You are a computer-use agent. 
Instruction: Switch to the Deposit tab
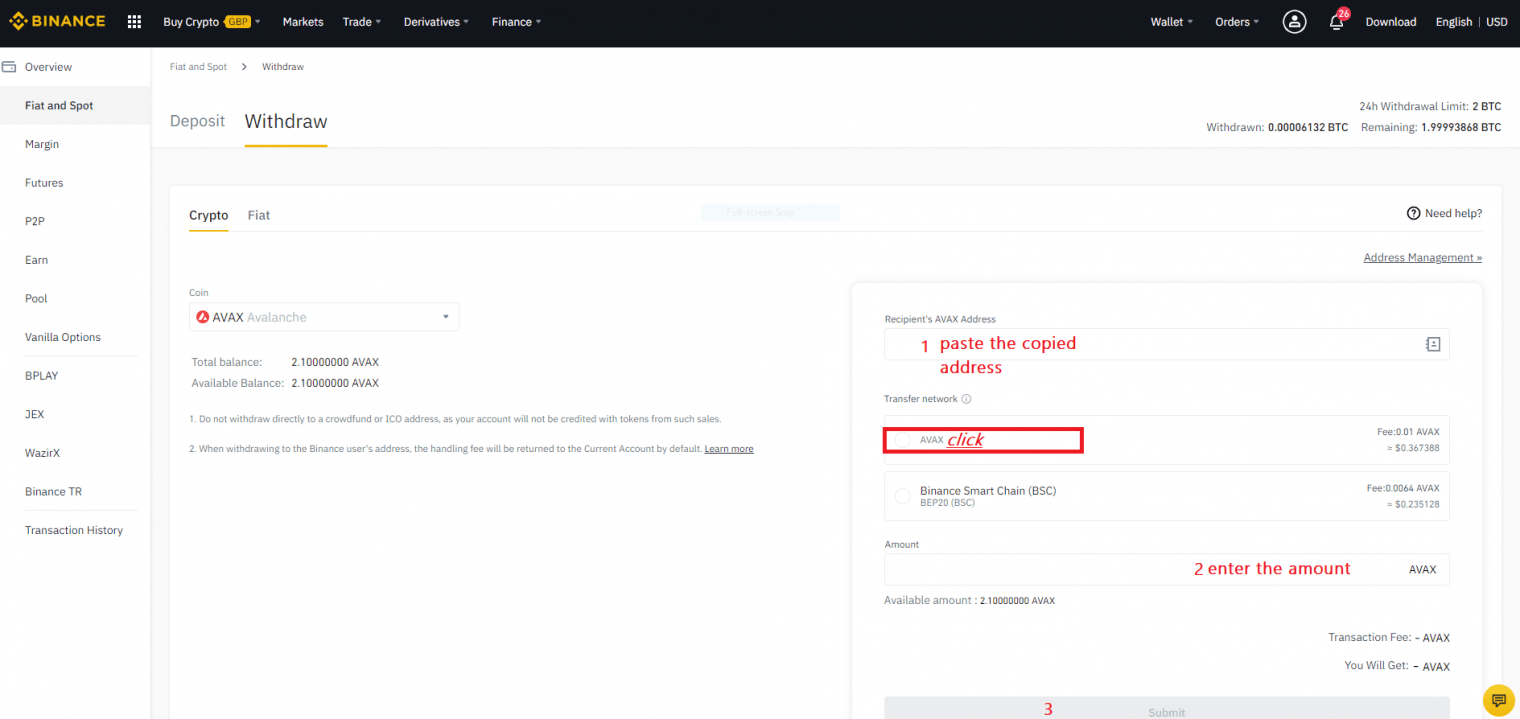click(x=197, y=120)
